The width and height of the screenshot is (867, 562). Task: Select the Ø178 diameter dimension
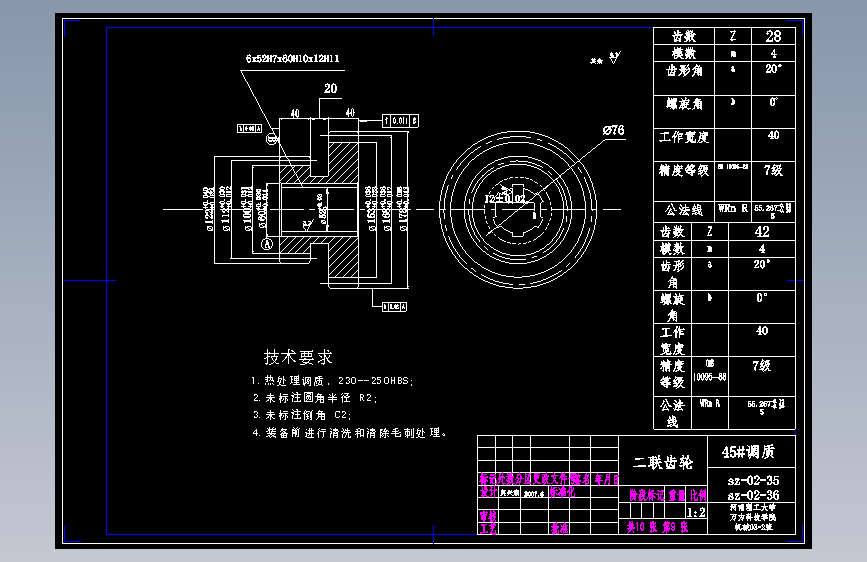403,209
